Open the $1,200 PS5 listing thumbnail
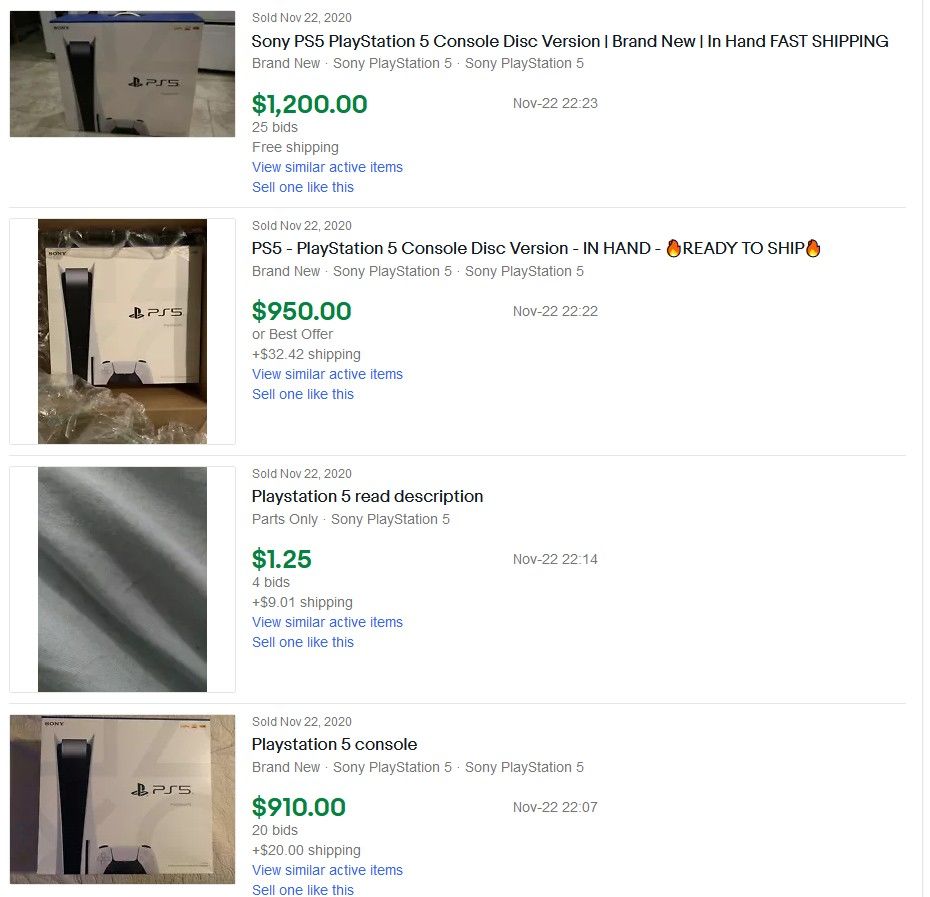930x897 pixels. coord(122,74)
